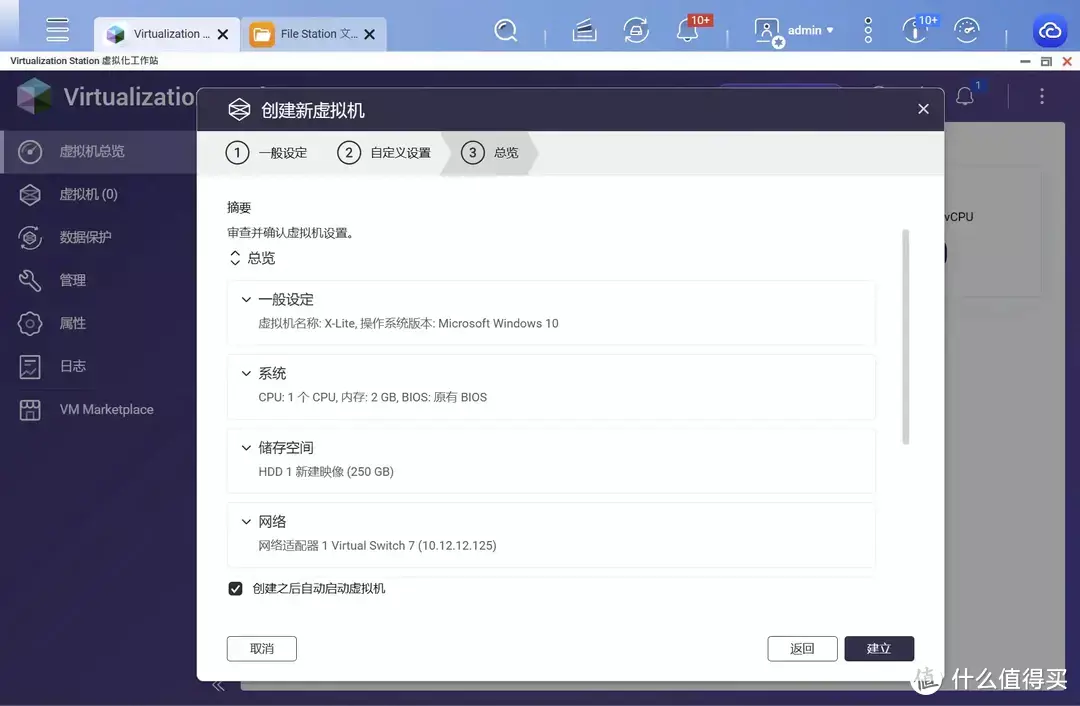Switch to the Virtualization Station taskbar tab
The width and height of the screenshot is (1080, 706).
click(167, 34)
